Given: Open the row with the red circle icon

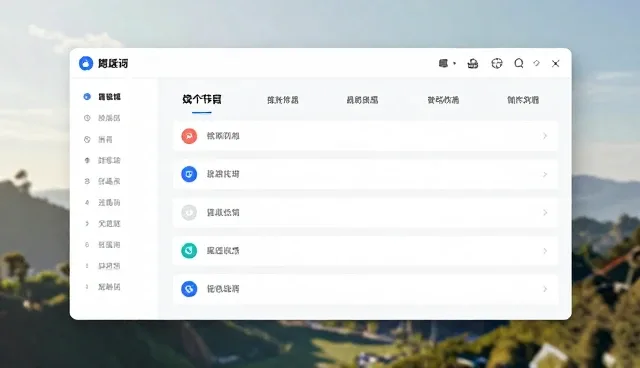Looking at the screenshot, I should coord(365,136).
